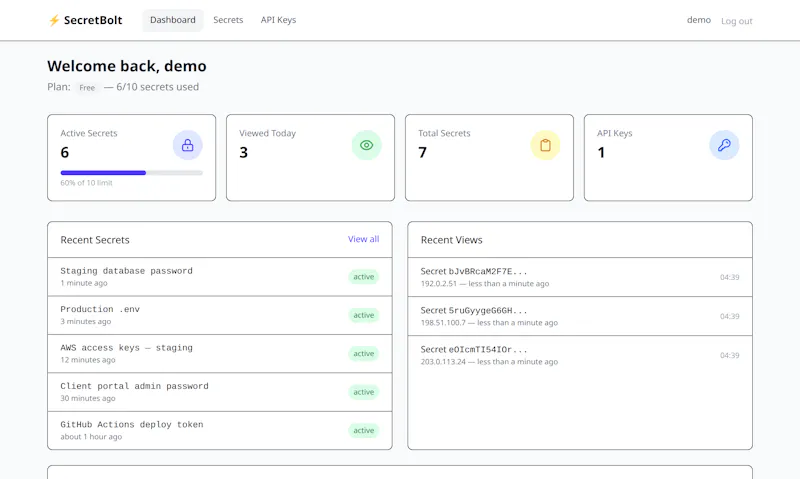Click the API Keys count 1
Screen dimensions: 800x479
tap(602, 153)
